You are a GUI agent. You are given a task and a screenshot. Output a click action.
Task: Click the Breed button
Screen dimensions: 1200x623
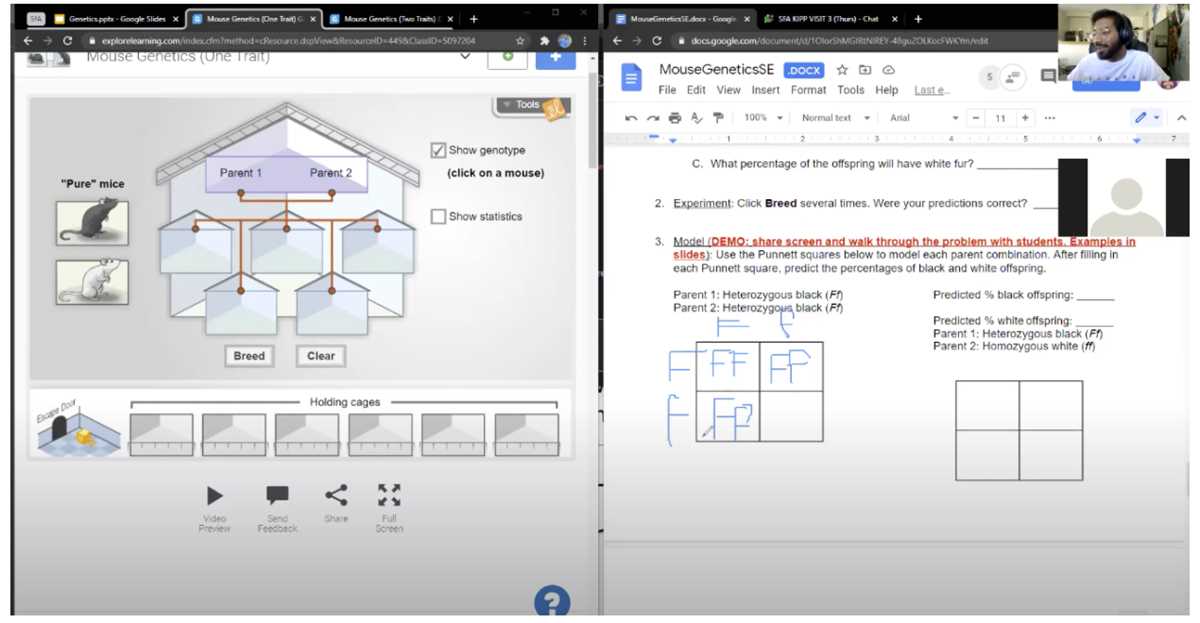pos(249,356)
